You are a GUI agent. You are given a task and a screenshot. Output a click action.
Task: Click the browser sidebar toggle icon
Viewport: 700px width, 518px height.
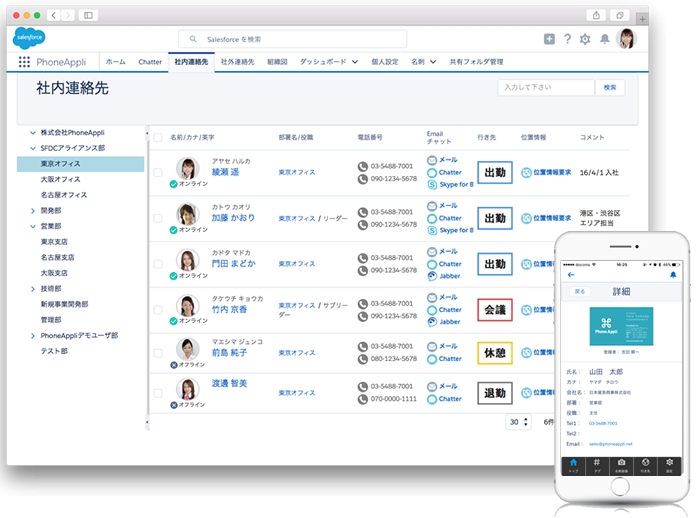pos(88,15)
